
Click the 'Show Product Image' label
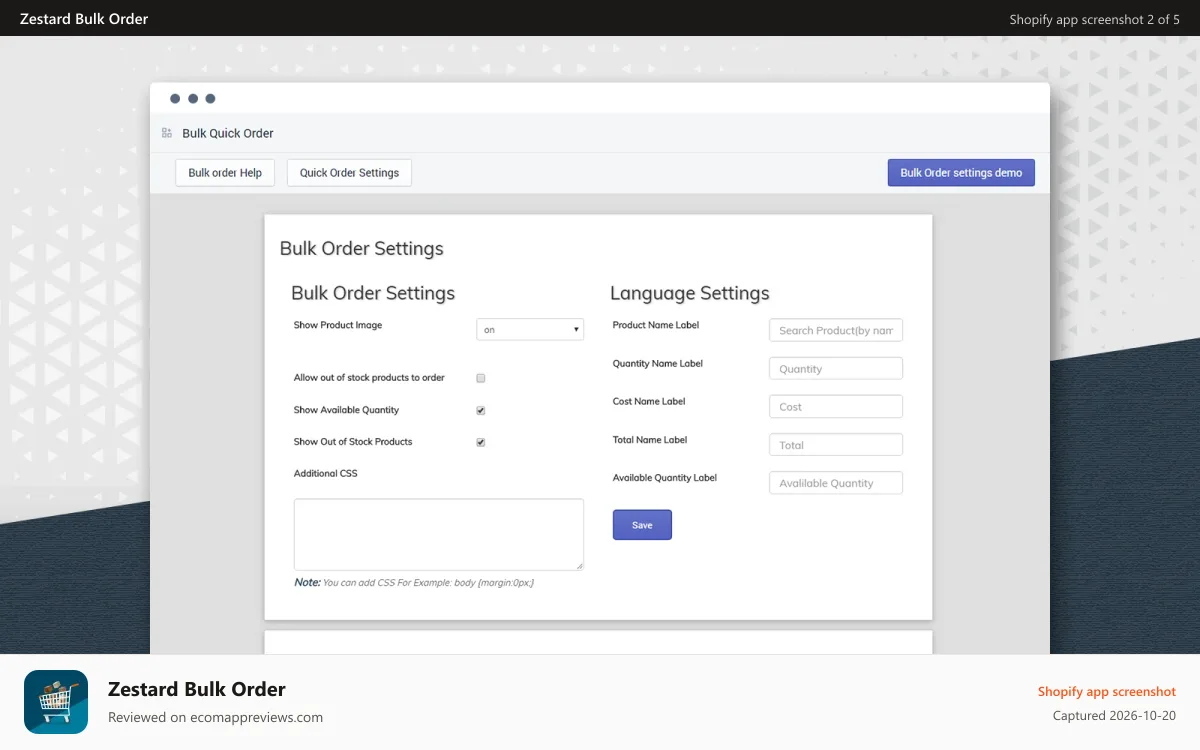coord(338,325)
